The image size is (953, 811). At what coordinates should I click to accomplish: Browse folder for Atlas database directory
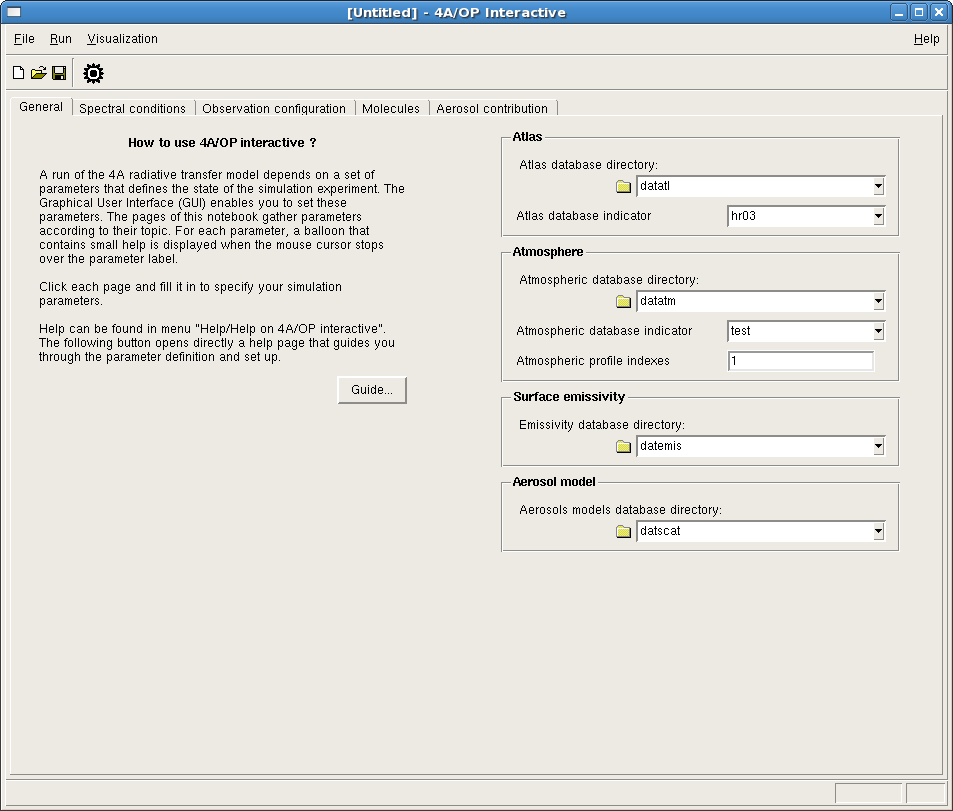point(623,186)
